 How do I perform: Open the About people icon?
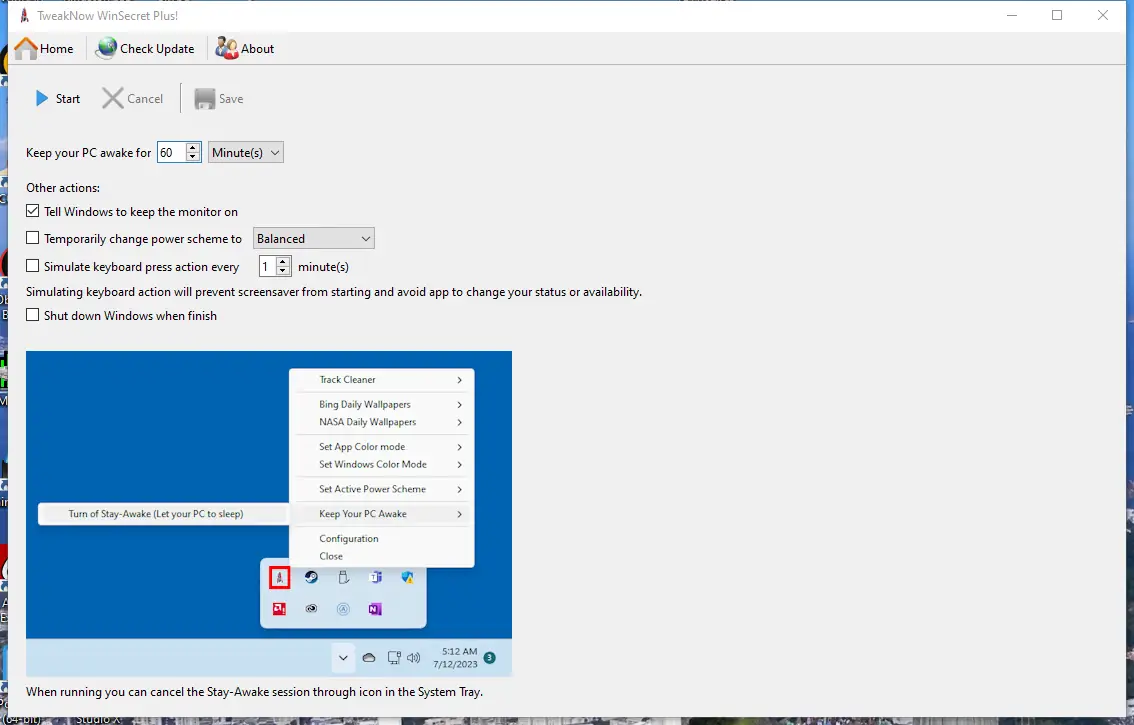226,48
